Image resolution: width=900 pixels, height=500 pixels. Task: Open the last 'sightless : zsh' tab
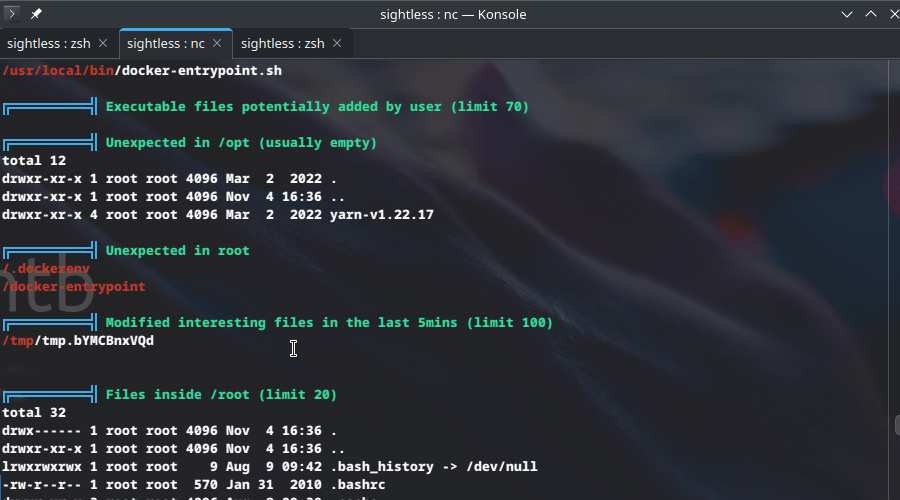tap(282, 44)
